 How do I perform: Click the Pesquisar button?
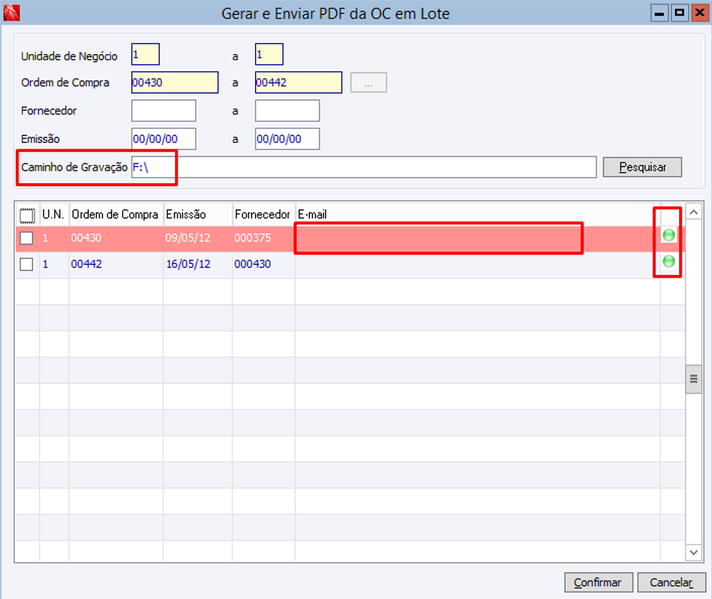coord(642,167)
